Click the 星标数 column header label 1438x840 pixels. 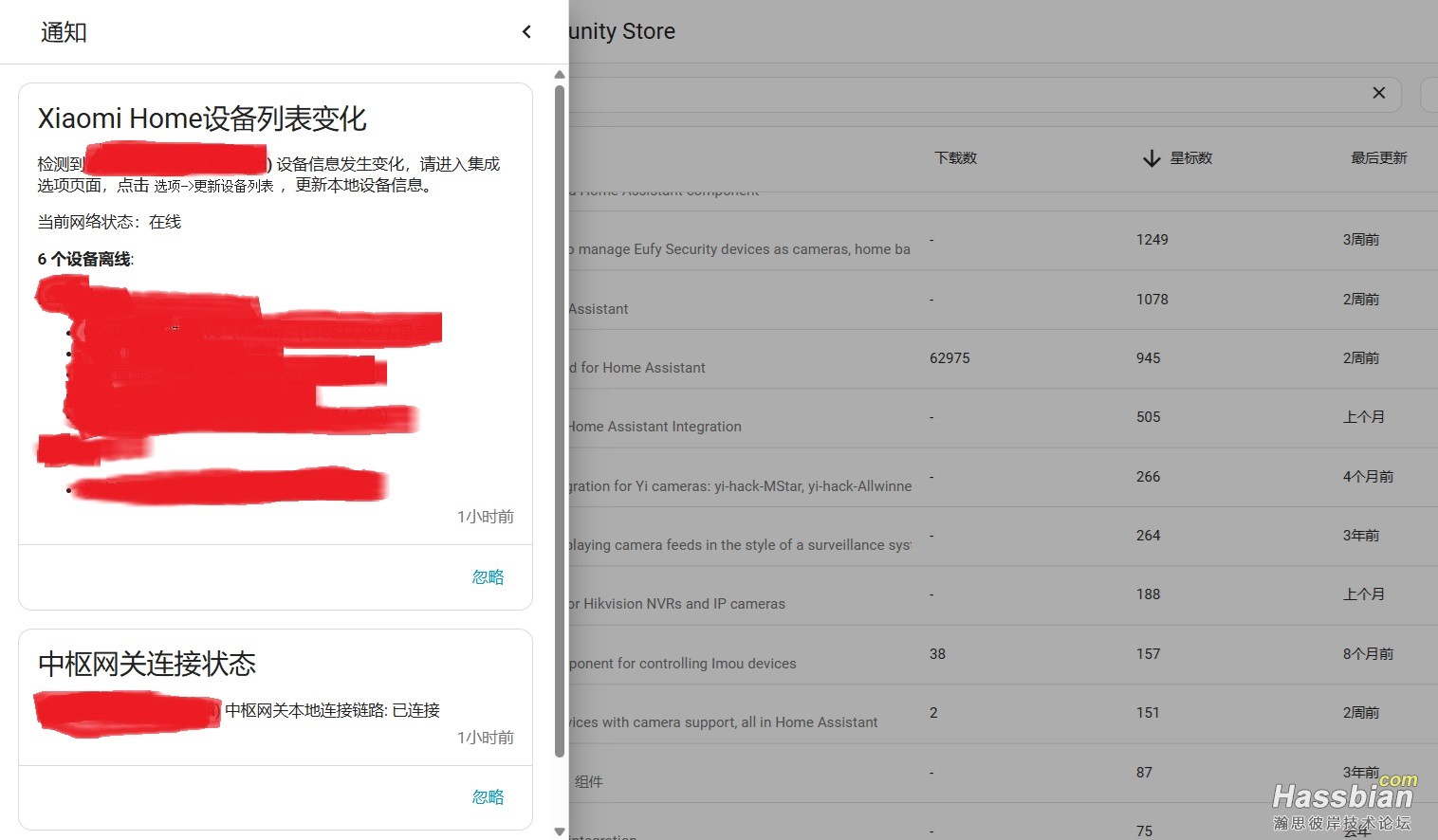1190,158
